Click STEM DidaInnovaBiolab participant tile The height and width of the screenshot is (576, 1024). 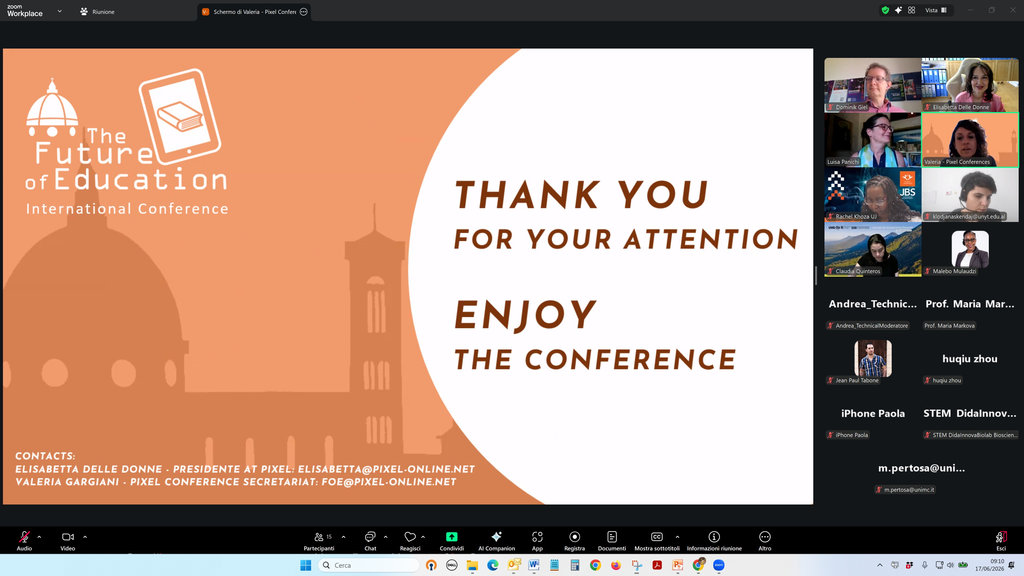point(970,413)
